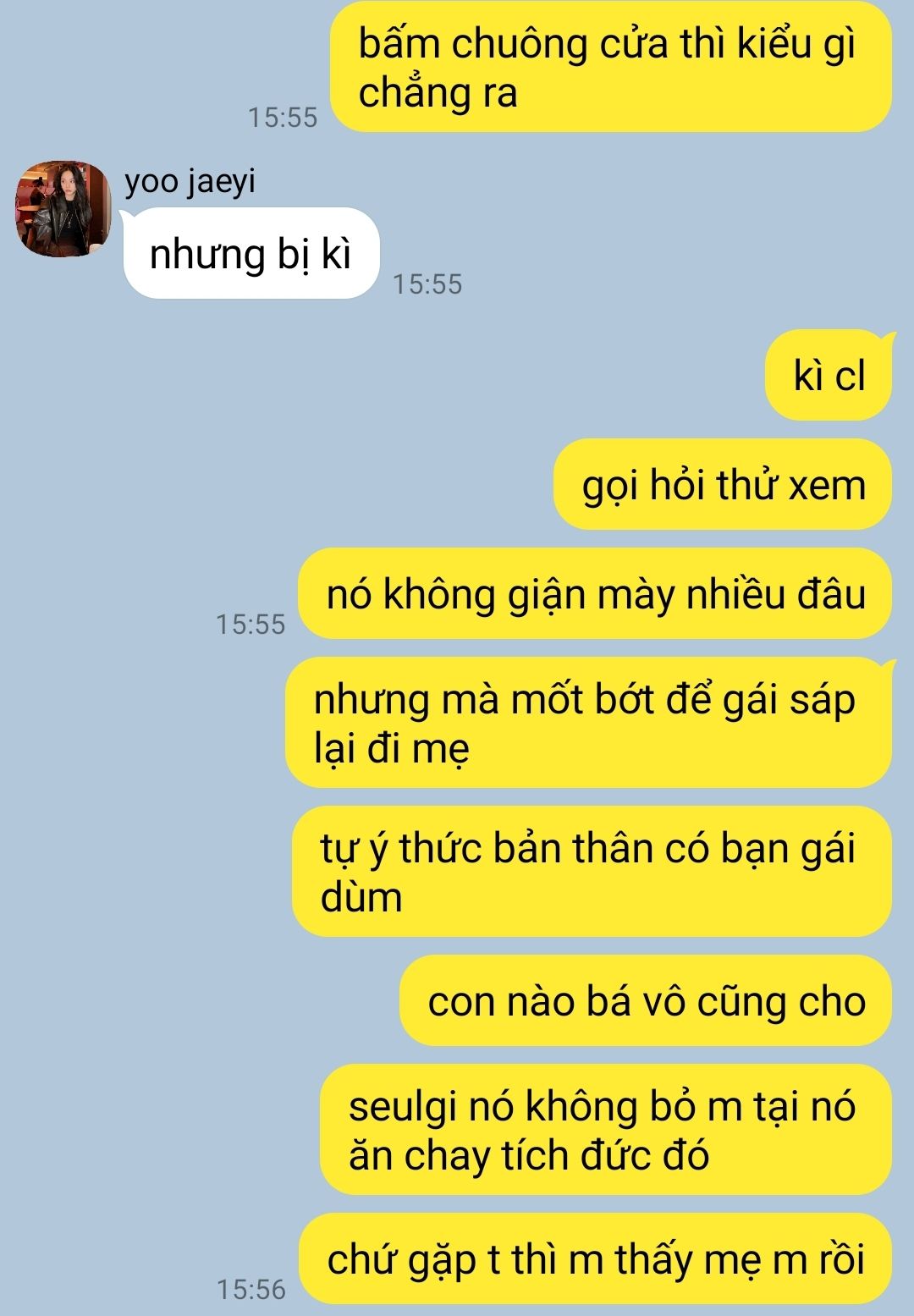
Task: Tap the message 'bấm chuông cửa thì kiểu gì chẳng ra'
Action: click(x=608, y=66)
